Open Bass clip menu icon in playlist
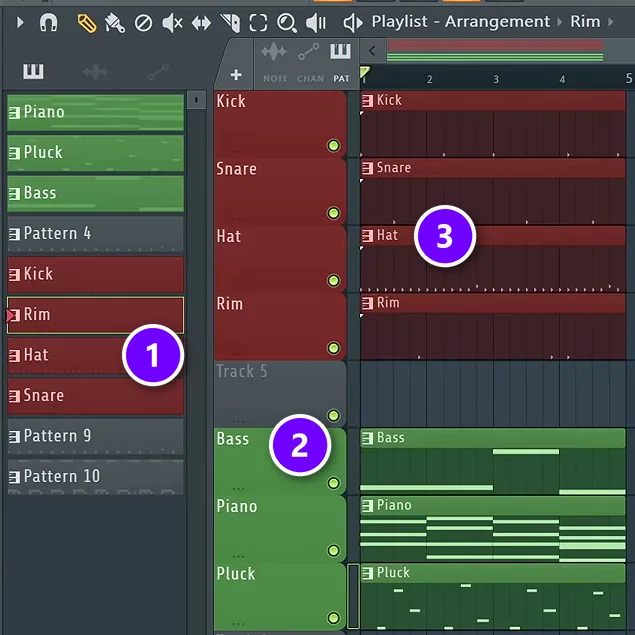The image size is (635, 635). (367, 438)
